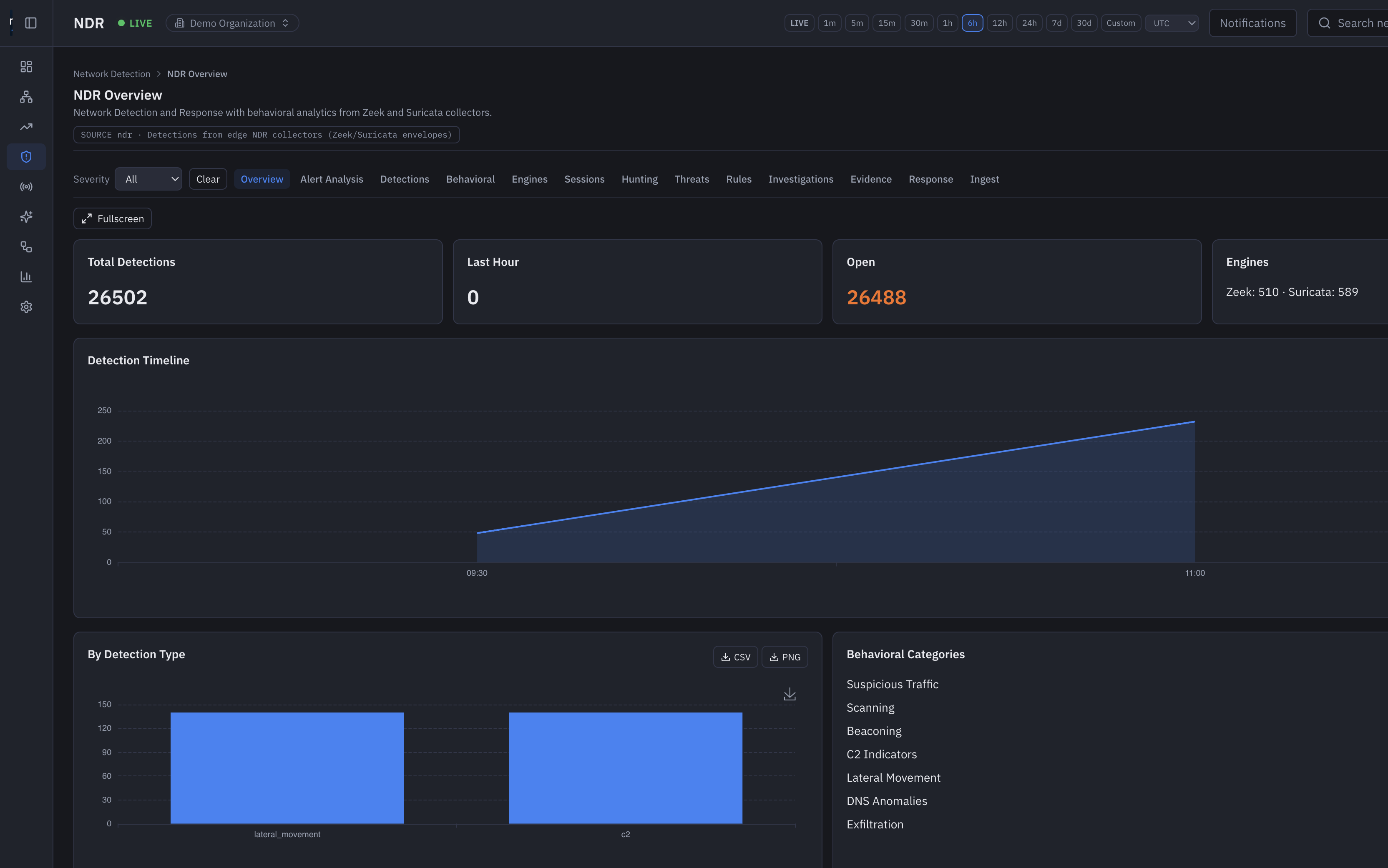Select Scanning category

[x=870, y=708]
